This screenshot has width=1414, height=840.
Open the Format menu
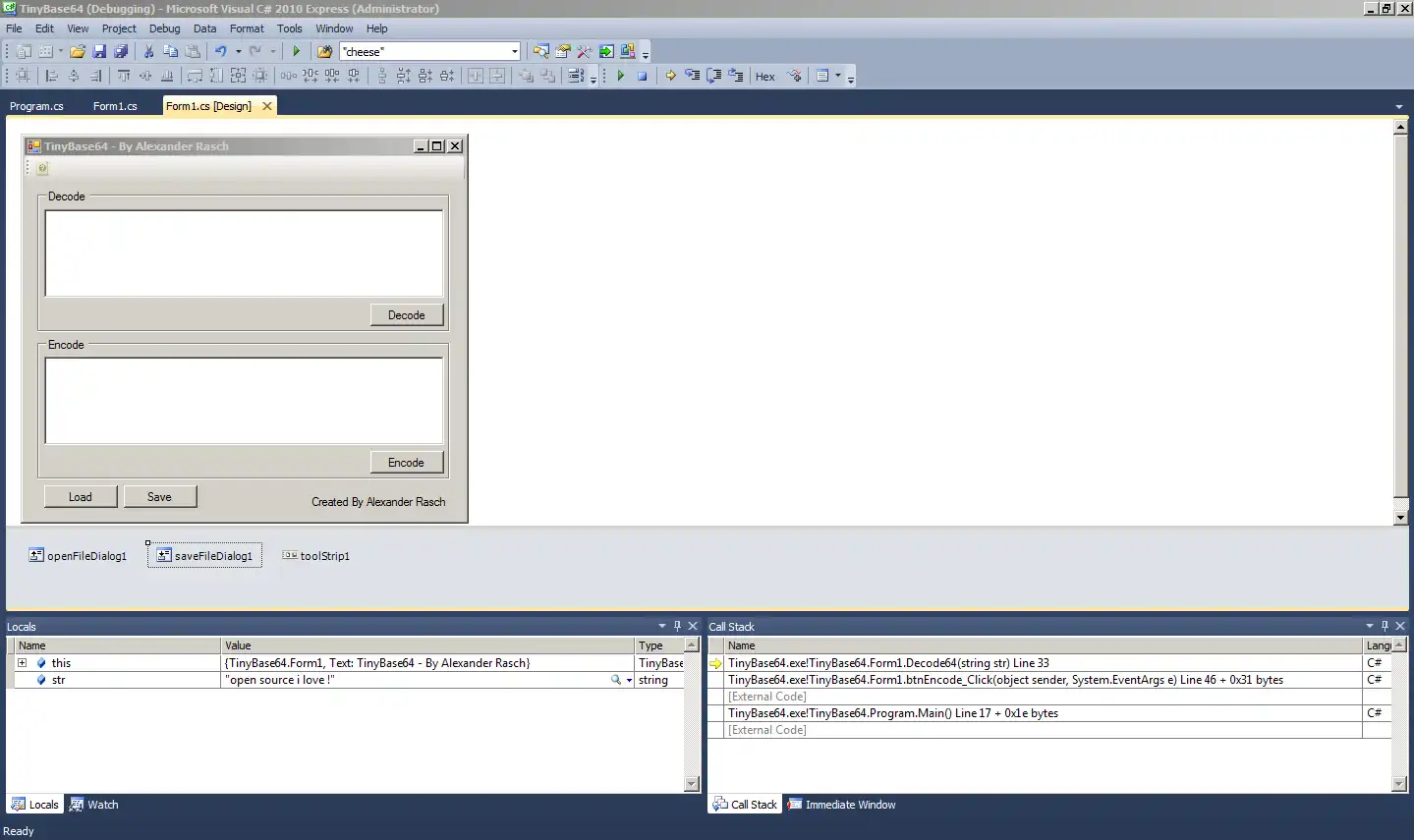(247, 28)
